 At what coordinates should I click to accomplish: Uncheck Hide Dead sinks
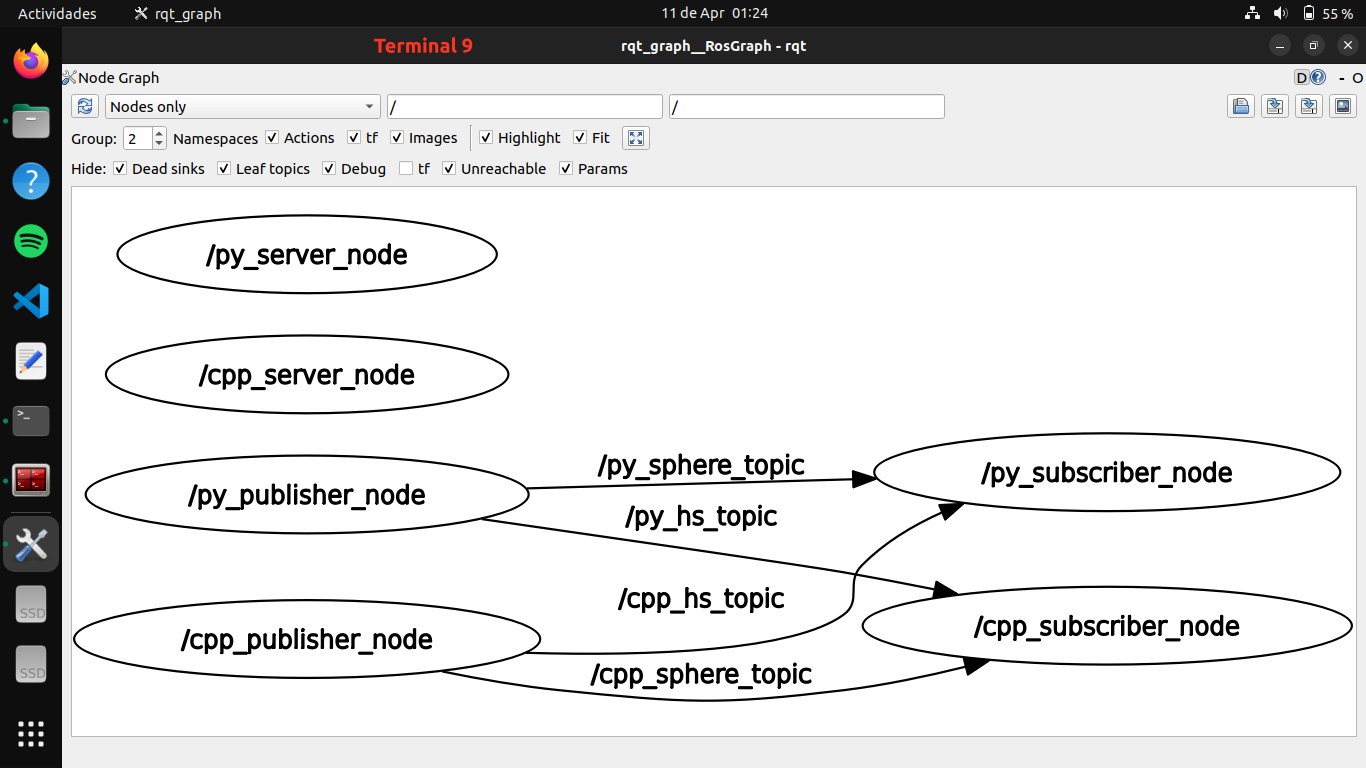click(x=120, y=169)
